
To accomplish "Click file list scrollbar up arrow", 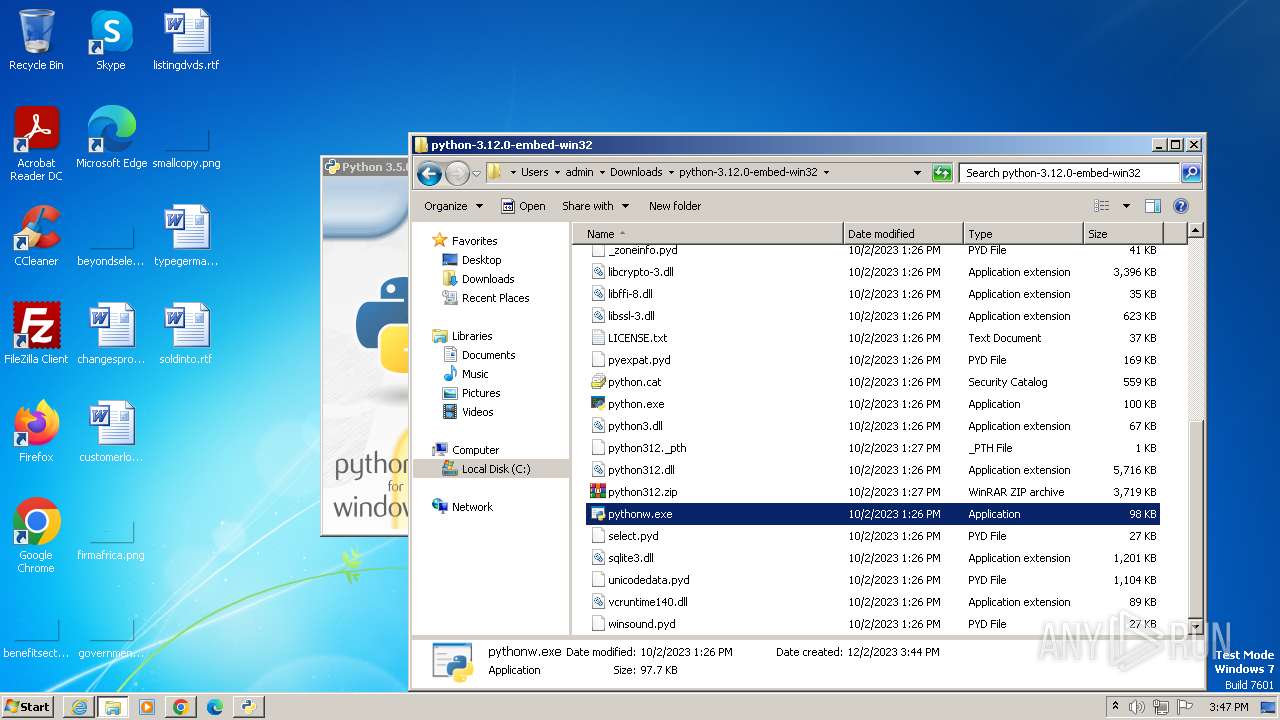I will 1195,231.
